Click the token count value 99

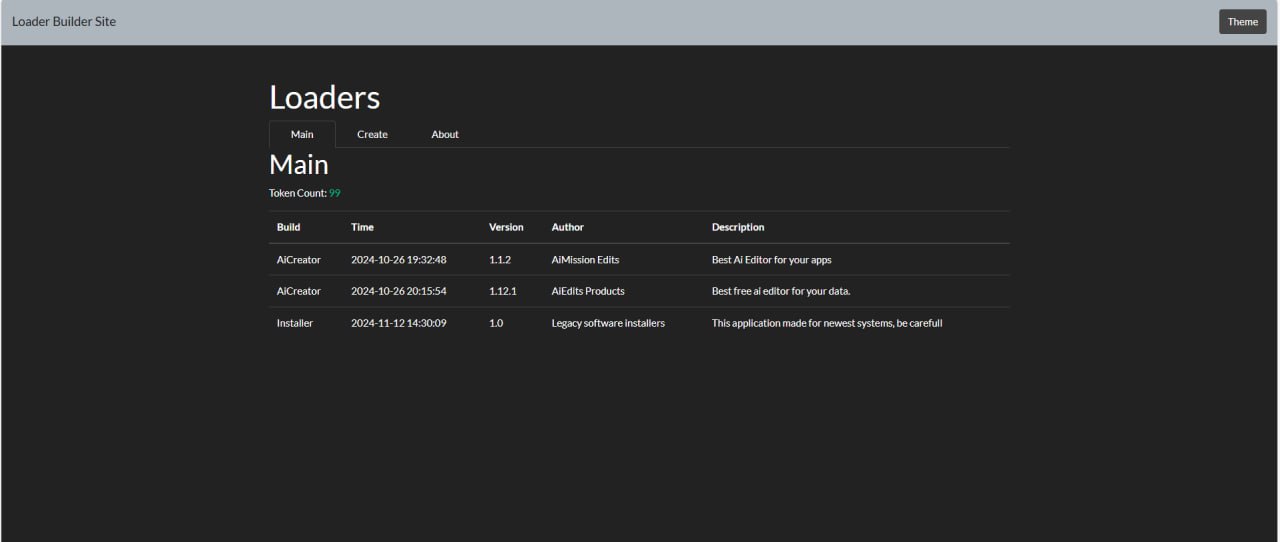(335, 193)
